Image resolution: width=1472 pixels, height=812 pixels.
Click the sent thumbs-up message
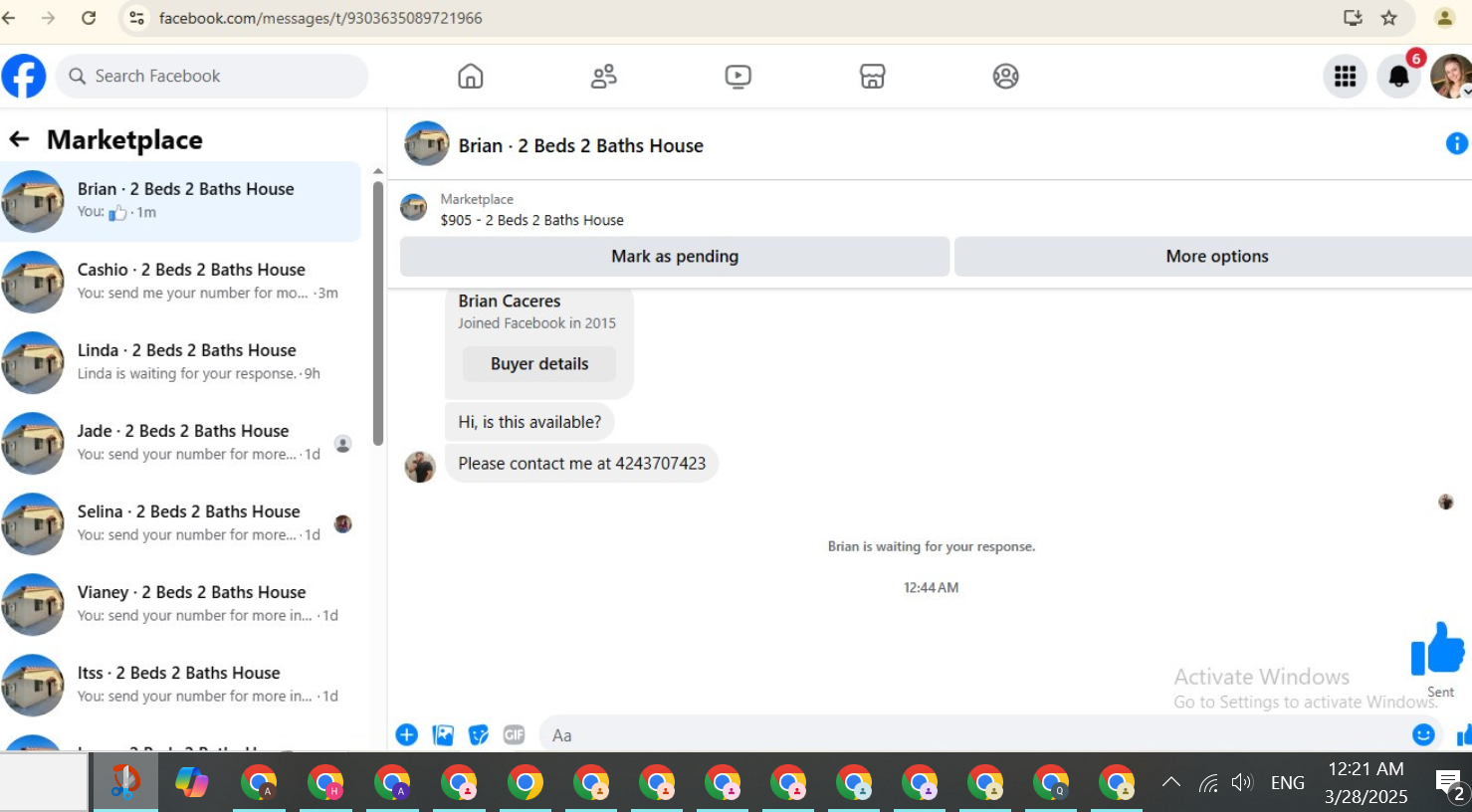pos(1437,649)
